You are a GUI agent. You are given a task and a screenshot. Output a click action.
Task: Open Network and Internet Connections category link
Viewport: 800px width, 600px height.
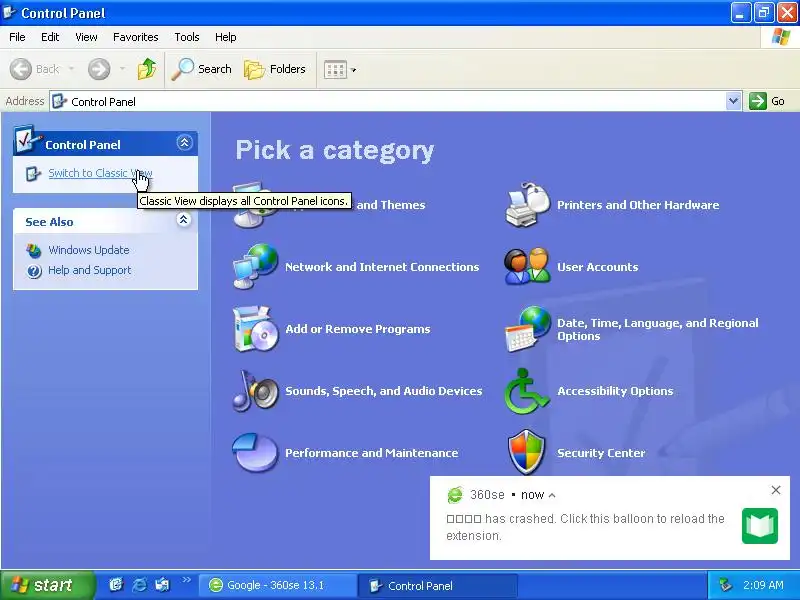point(382,267)
